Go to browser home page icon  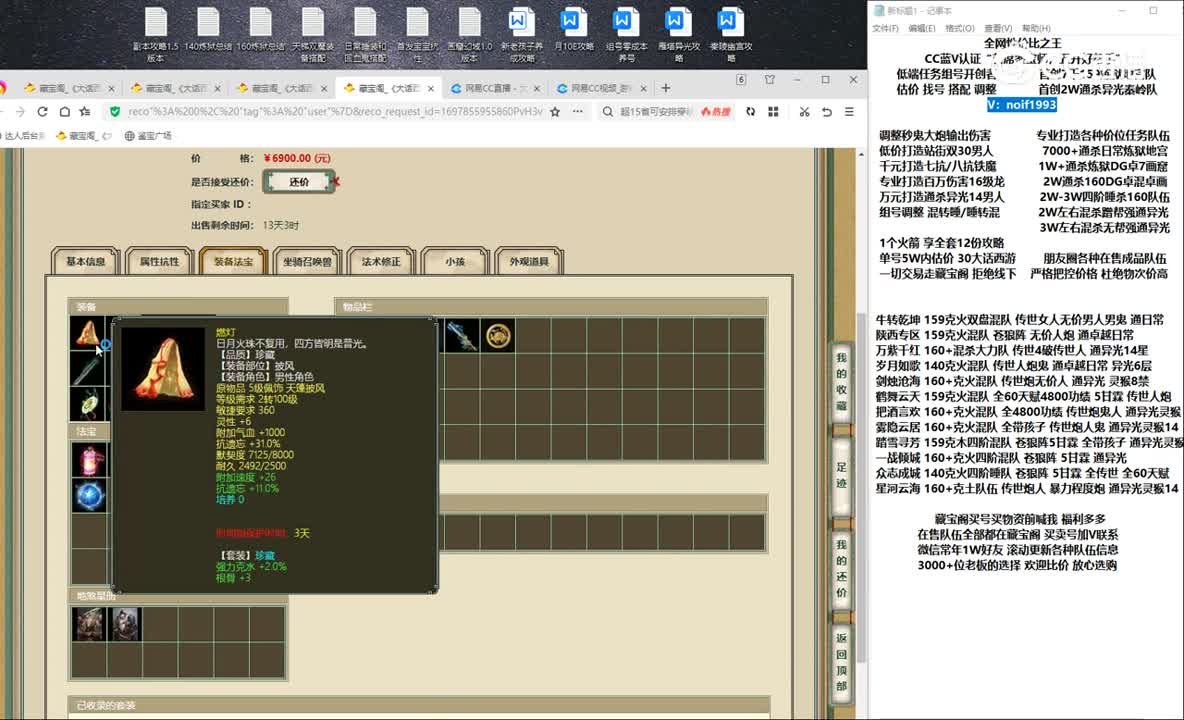pyautogui.click(x=65, y=112)
